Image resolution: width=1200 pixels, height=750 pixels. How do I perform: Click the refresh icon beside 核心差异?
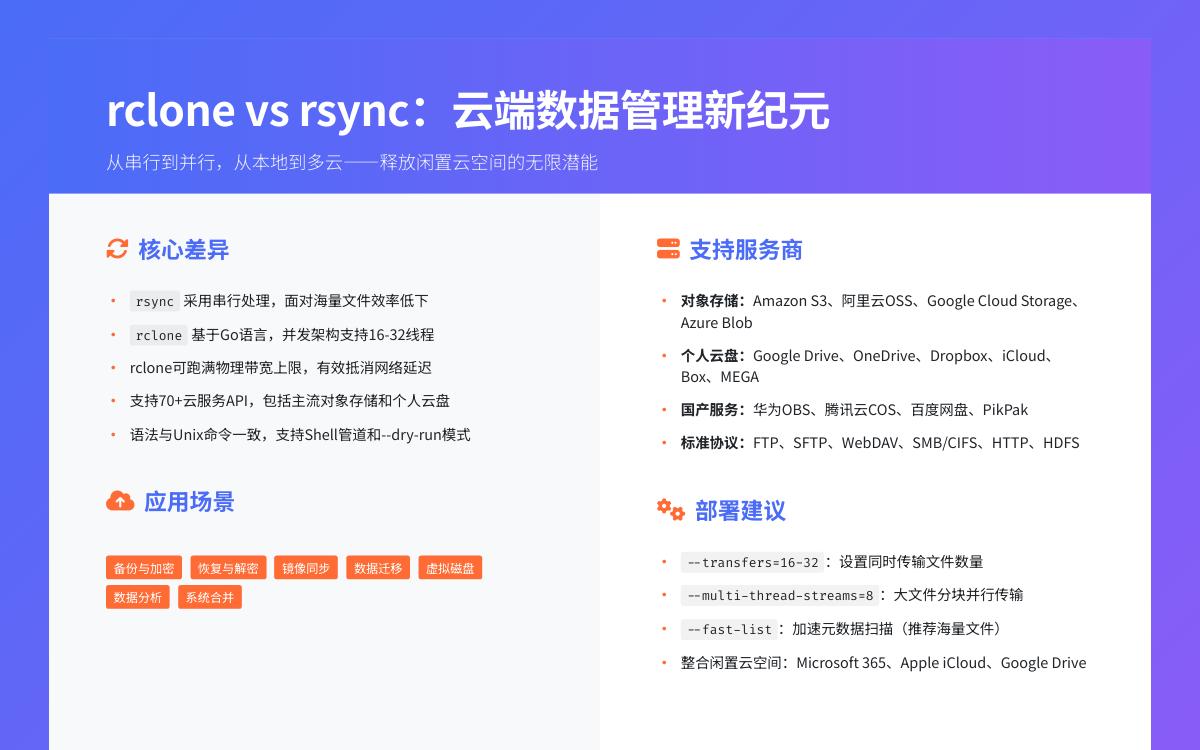(x=119, y=250)
